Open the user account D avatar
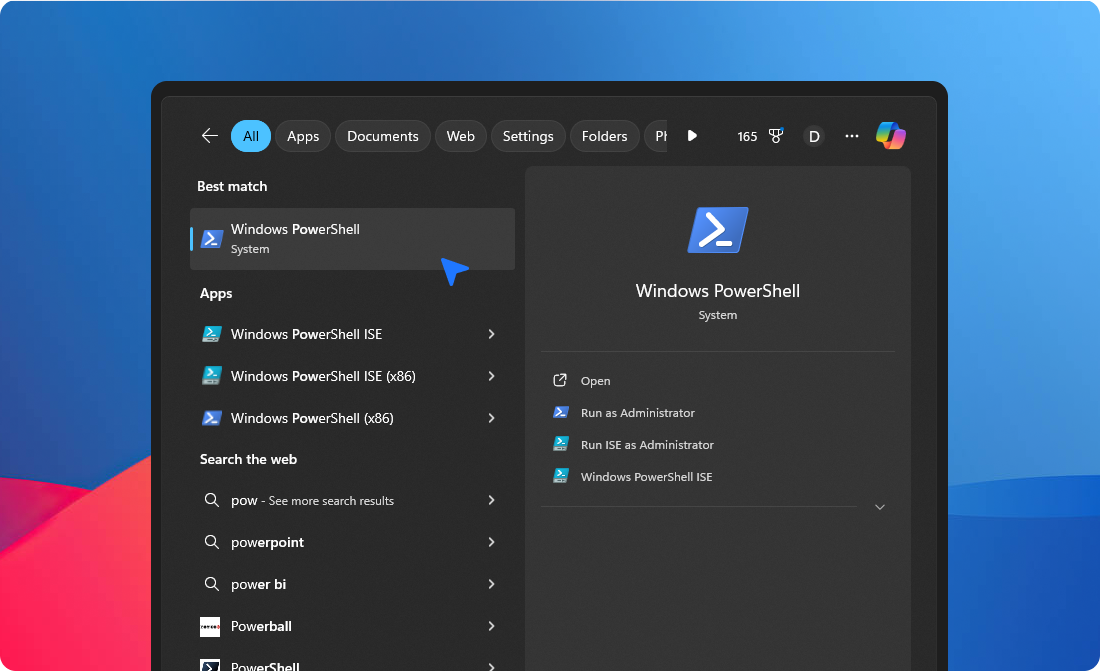Screen dimensions: 1100x671 814,136
